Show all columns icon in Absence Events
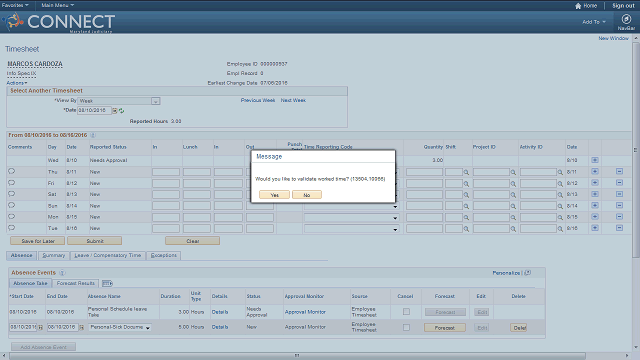640x360 pixels. pyautogui.click(x=107, y=283)
